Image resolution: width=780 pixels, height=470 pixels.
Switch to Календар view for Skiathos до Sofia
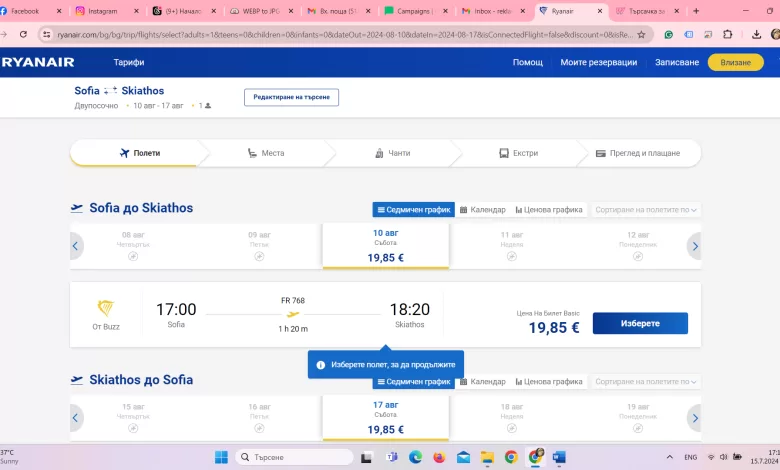pos(483,382)
